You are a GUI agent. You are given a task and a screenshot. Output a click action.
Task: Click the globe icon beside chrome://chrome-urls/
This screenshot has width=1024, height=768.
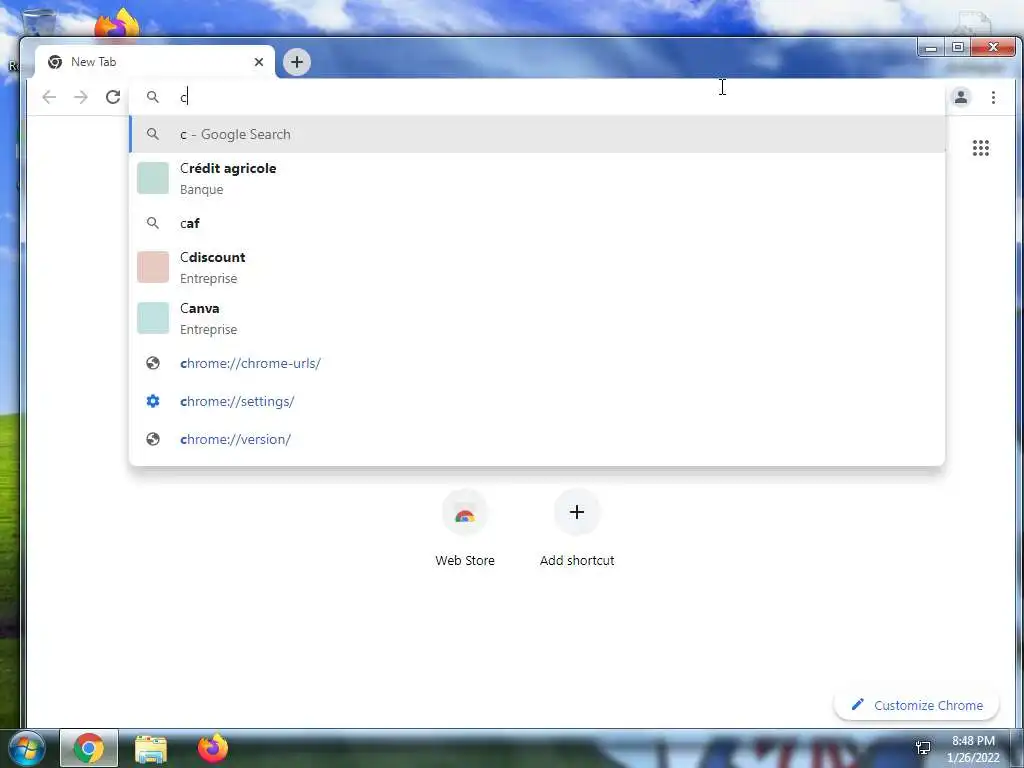(153, 363)
